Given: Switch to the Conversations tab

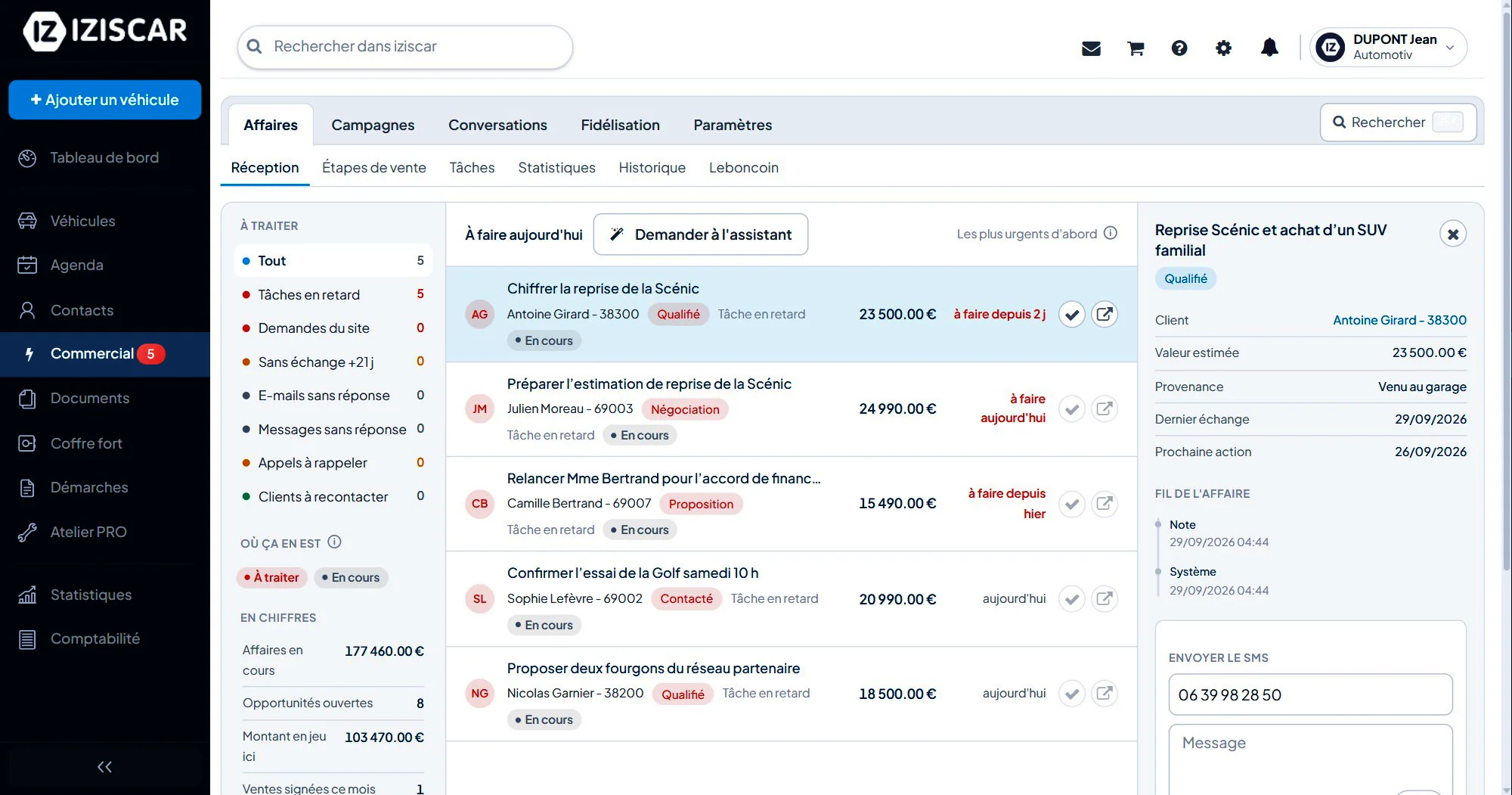Looking at the screenshot, I should point(497,126).
